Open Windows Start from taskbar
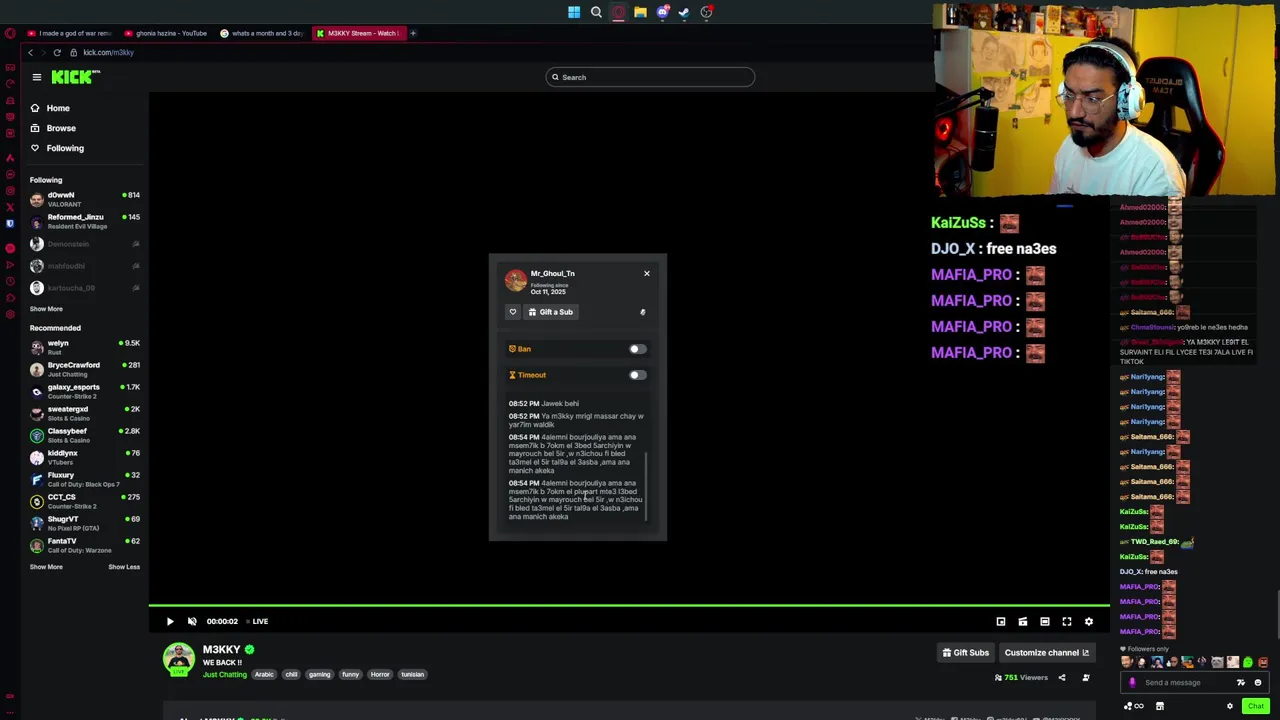Screen dimensions: 1280x720 574,12
